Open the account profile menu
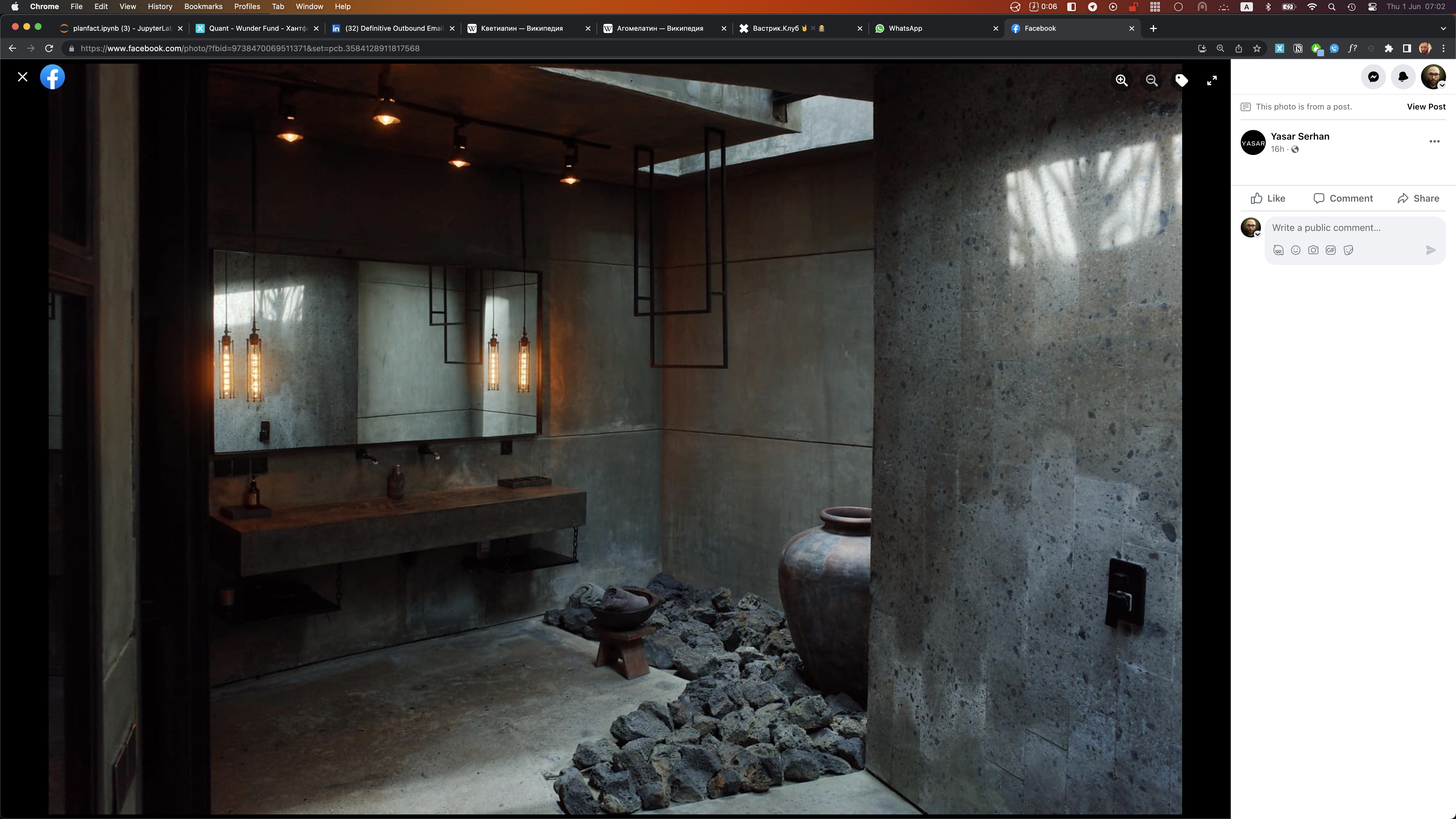 pos(1433,77)
